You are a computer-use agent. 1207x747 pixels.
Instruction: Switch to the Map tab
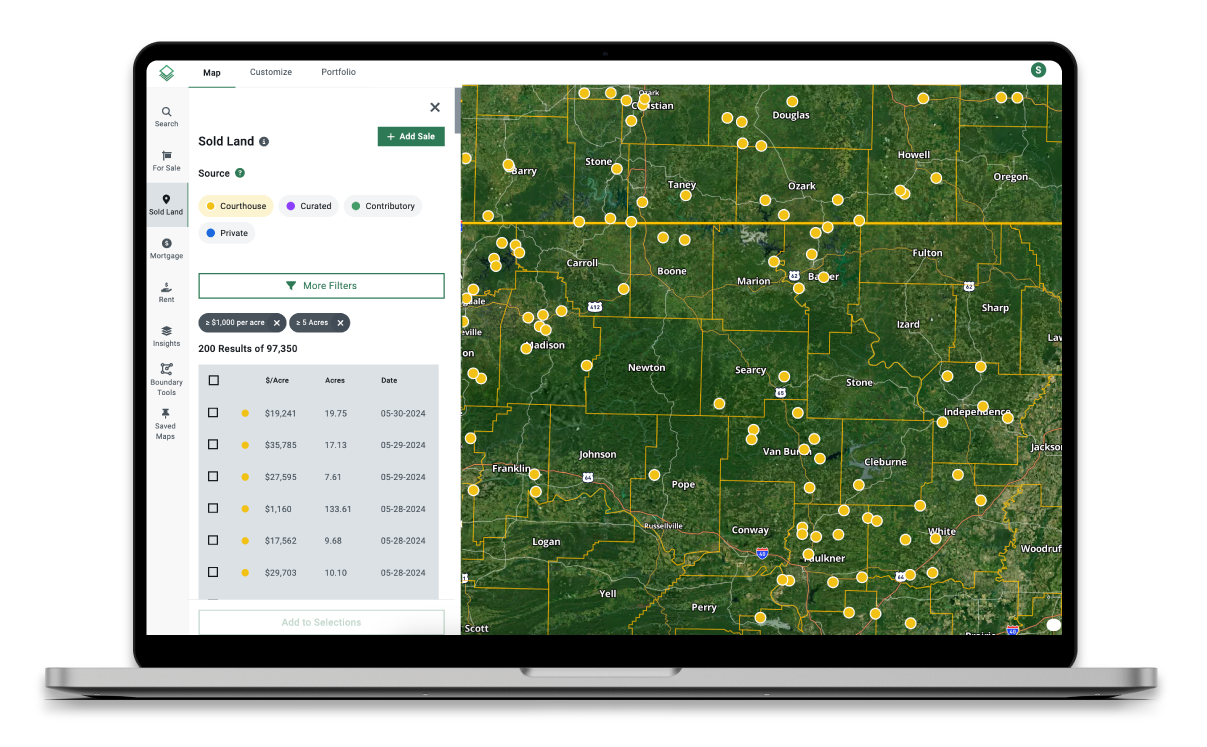212,73
